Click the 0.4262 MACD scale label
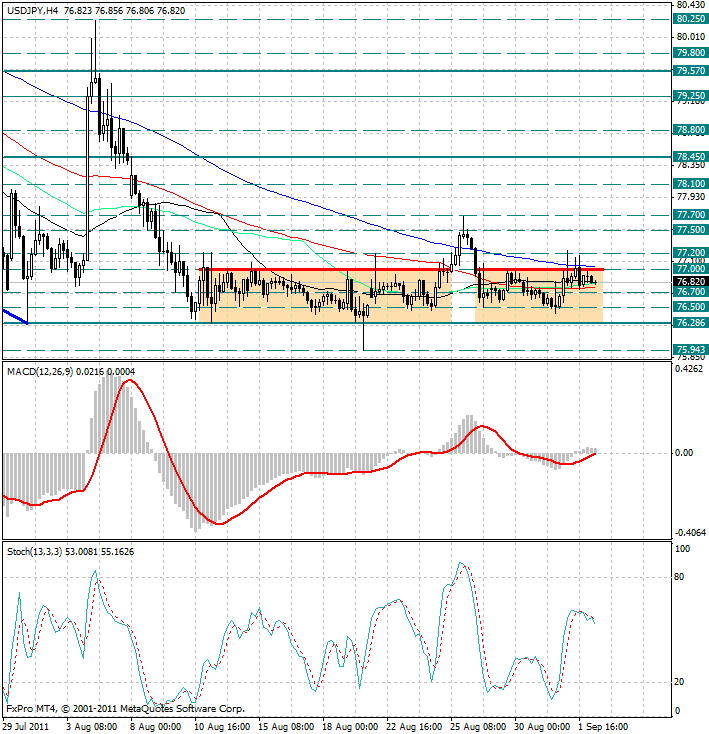 (x=688, y=369)
